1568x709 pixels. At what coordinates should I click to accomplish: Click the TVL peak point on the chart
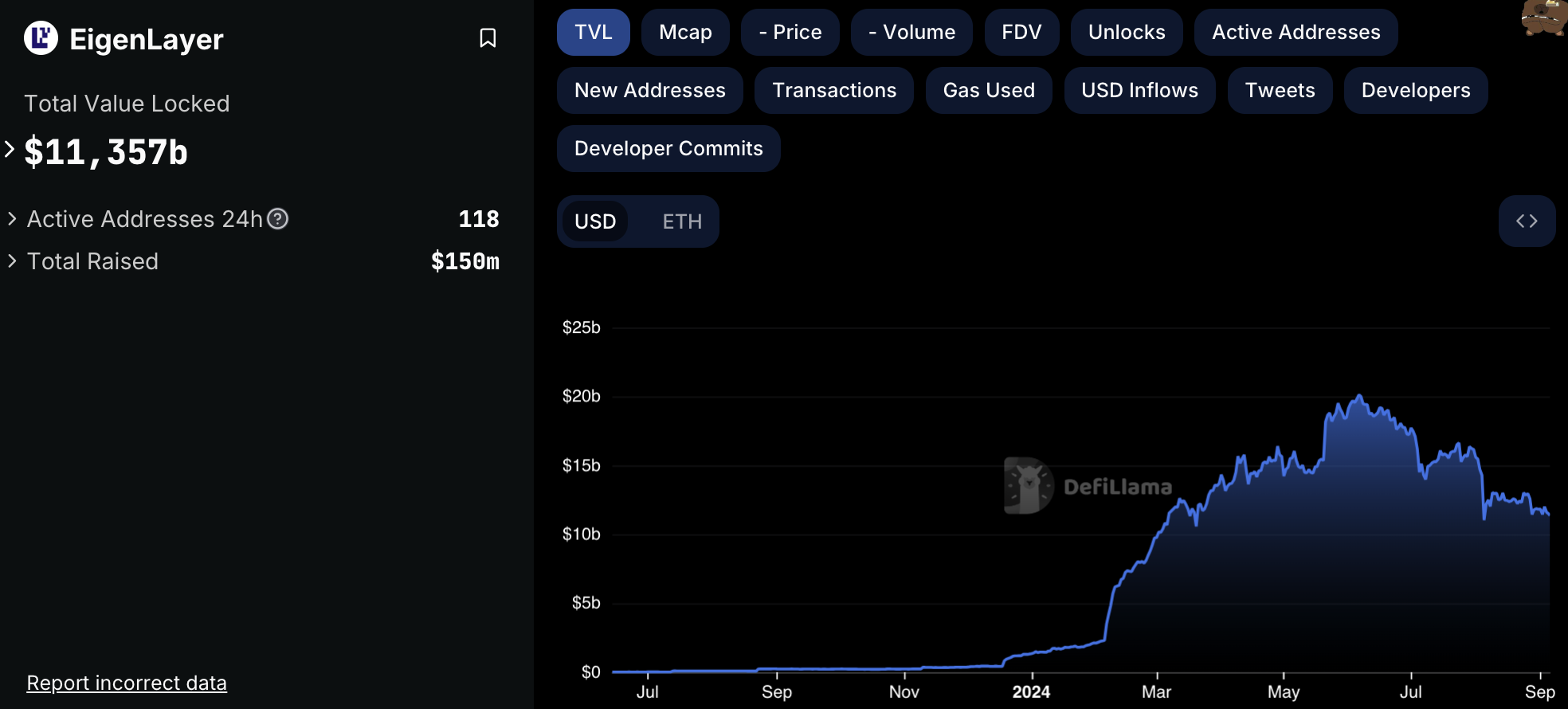1359,395
